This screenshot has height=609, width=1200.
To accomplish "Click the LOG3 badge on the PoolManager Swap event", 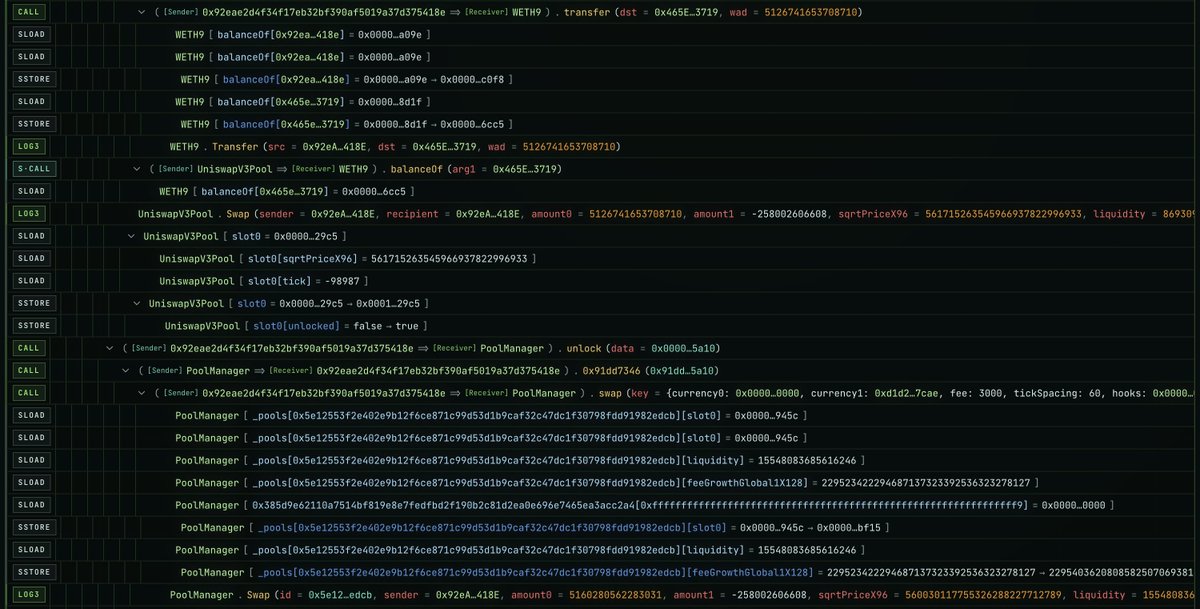I will point(30,594).
